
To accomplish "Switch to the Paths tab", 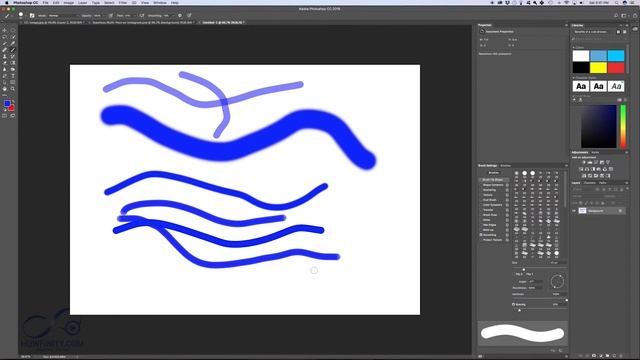I will [x=602, y=183].
